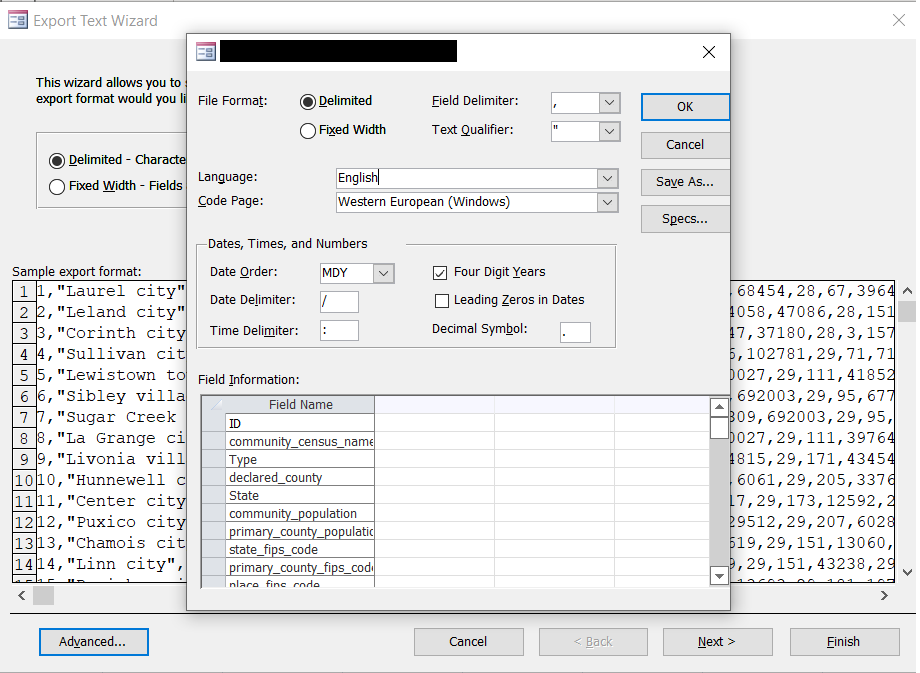Click Cancel in the specification dialog

tap(685, 145)
